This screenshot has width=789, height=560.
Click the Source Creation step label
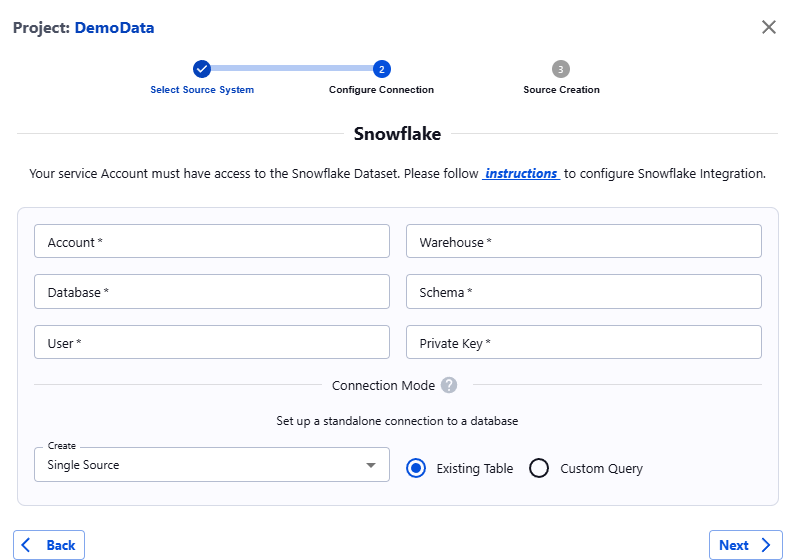561,90
